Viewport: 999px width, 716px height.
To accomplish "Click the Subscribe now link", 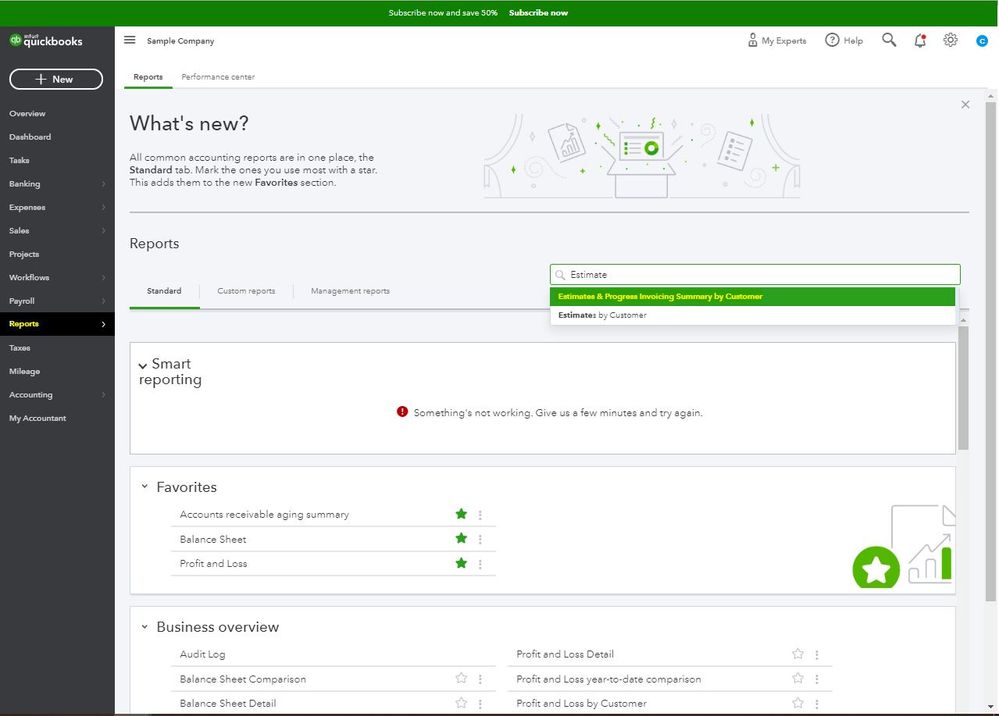I will [538, 13].
